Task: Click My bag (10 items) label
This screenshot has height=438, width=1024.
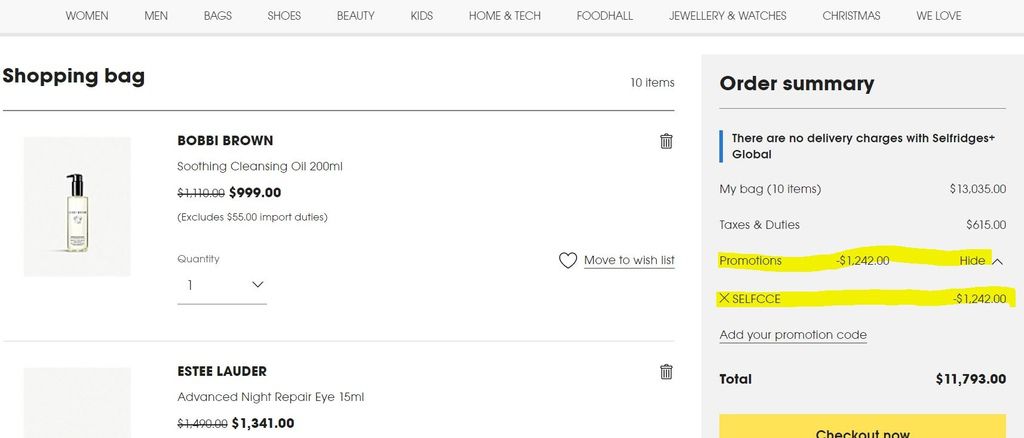Action: [x=770, y=189]
